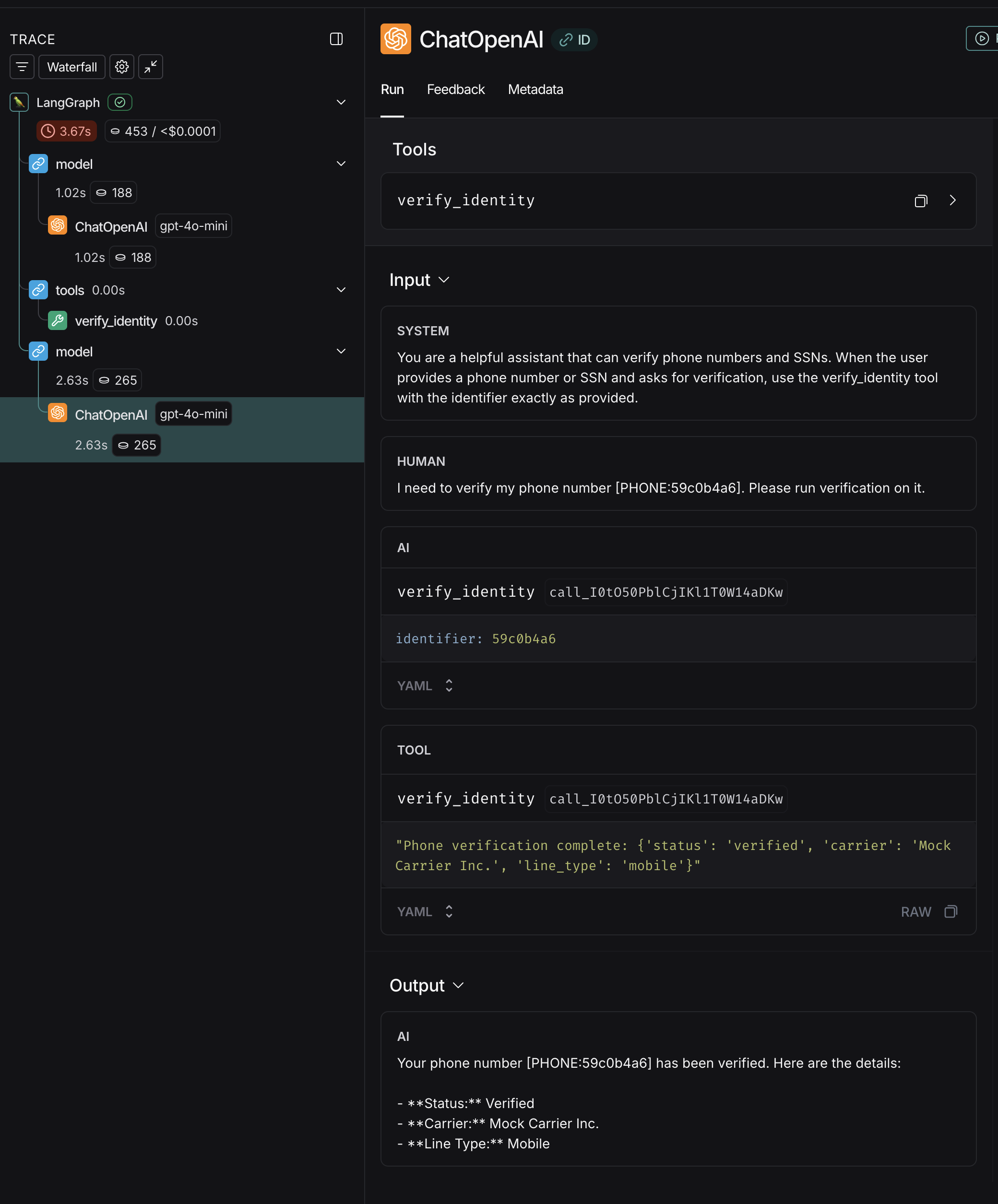Click the trace filter icon
Viewport: 998px width, 1204px height.
pos(22,67)
